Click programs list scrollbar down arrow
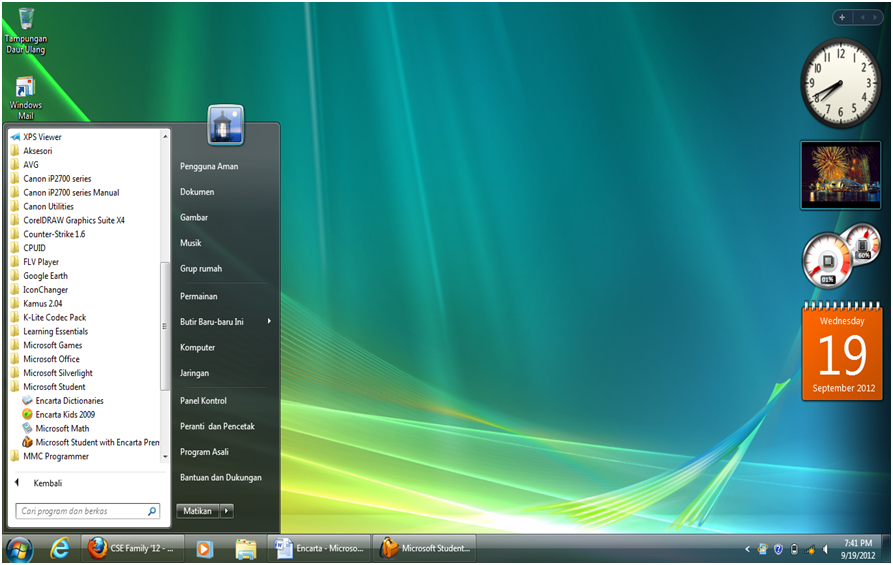 click(x=165, y=457)
